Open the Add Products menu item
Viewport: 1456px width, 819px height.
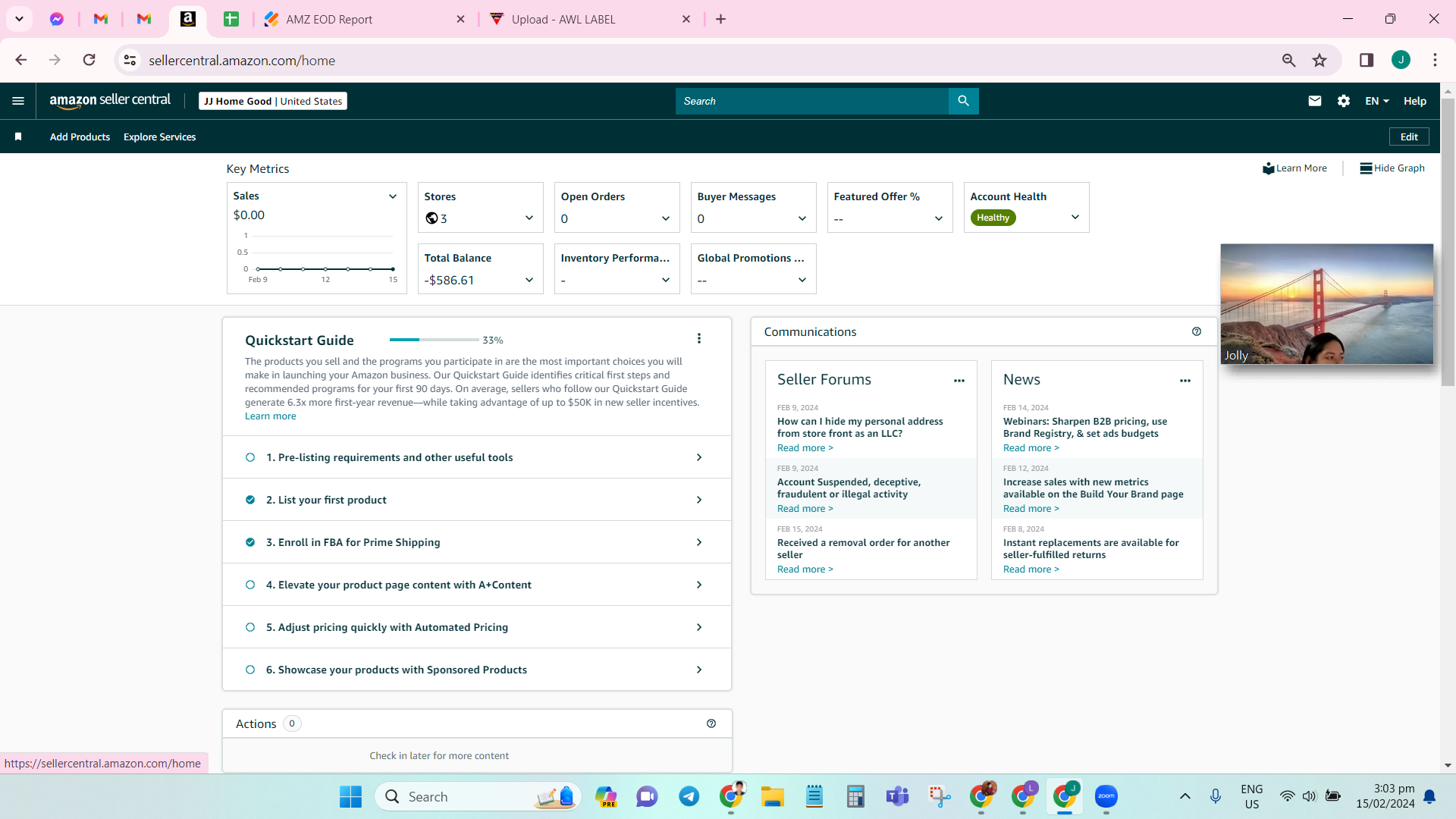[x=80, y=136]
